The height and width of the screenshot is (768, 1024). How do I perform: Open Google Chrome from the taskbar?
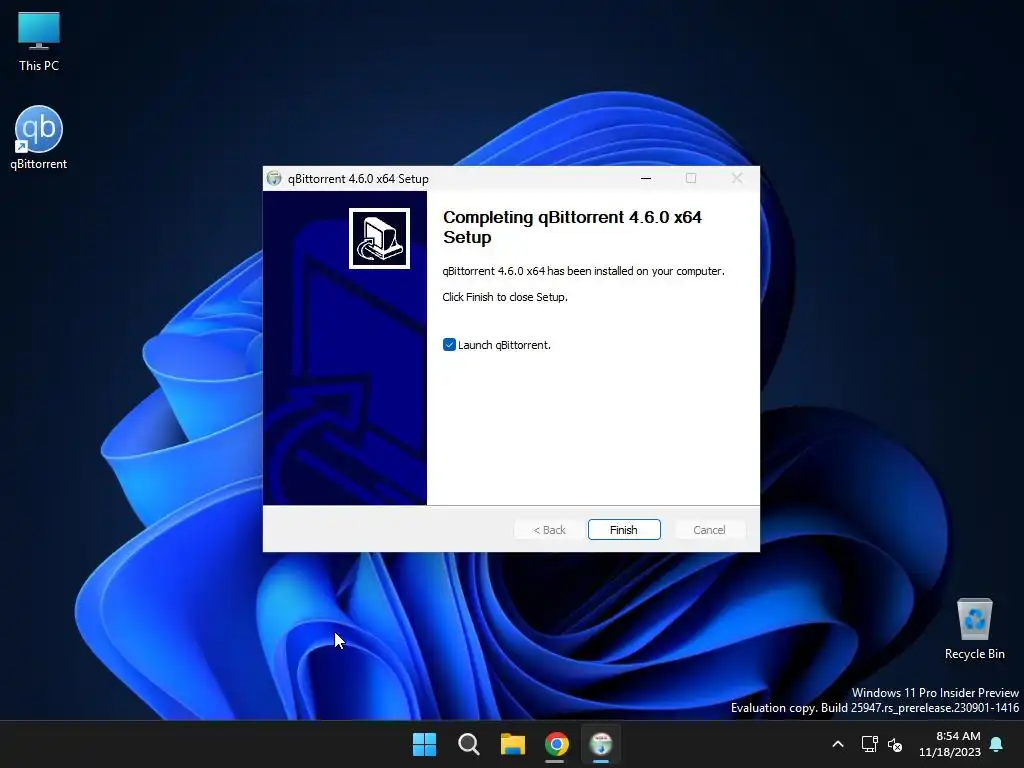coord(557,744)
